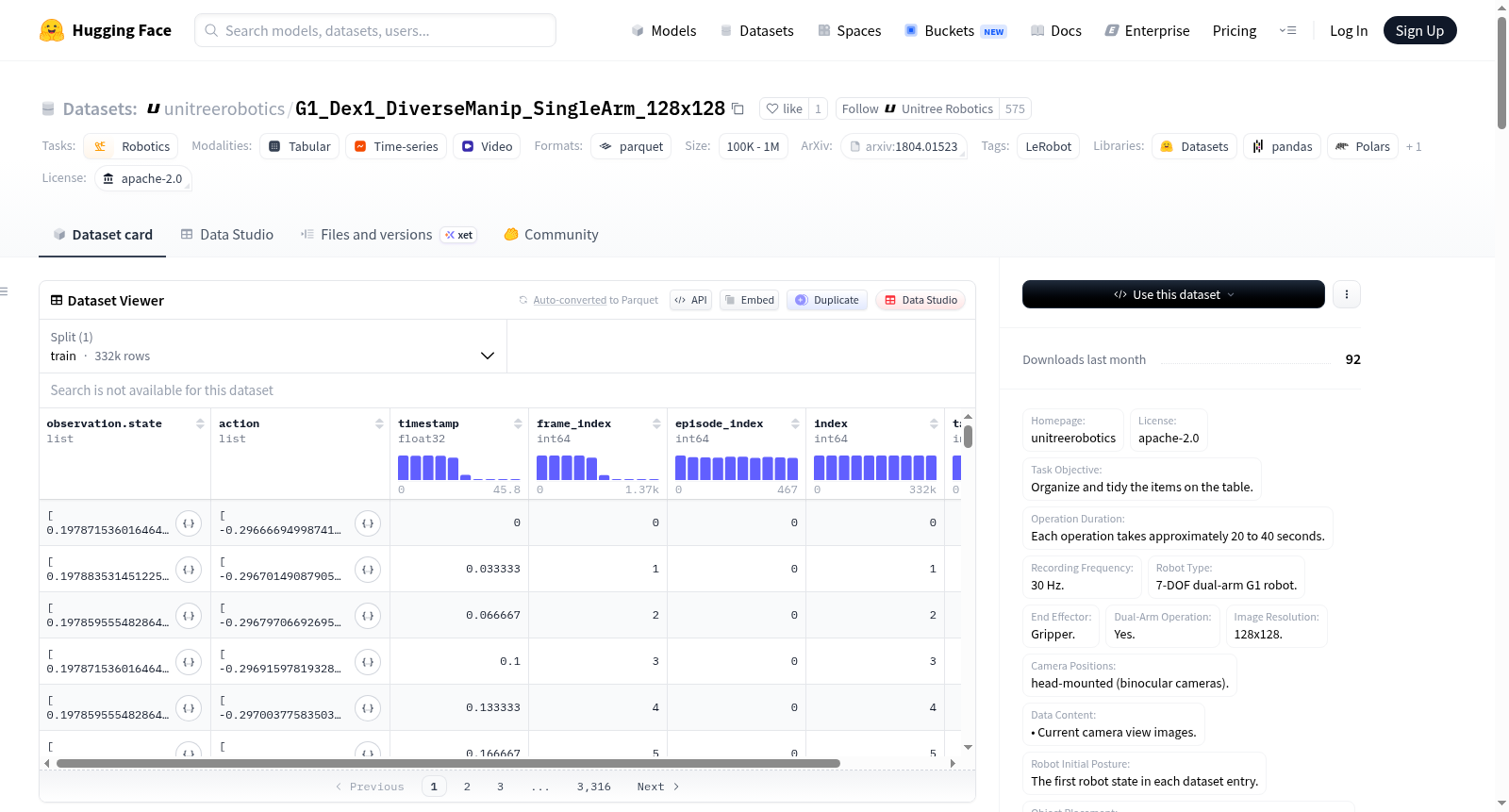Click the Hugging Face logo icon

pyautogui.click(x=52, y=30)
